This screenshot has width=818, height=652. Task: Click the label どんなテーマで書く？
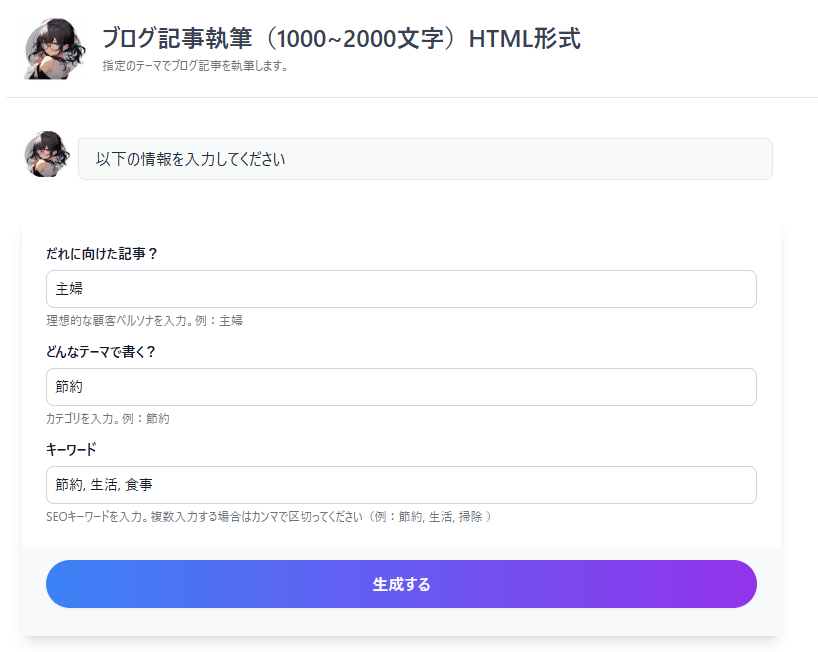(101, 352)
